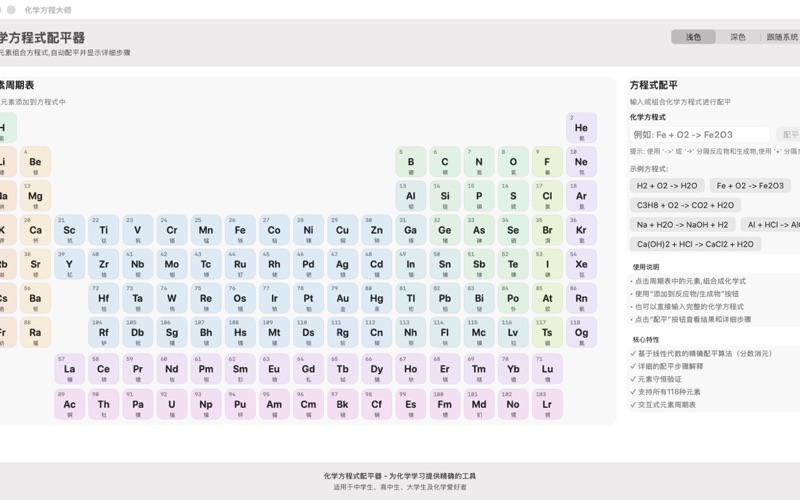Select the Uranium (U) element tile
The width and height of the screenshot is (800, 500).
(x=172, y=405)
